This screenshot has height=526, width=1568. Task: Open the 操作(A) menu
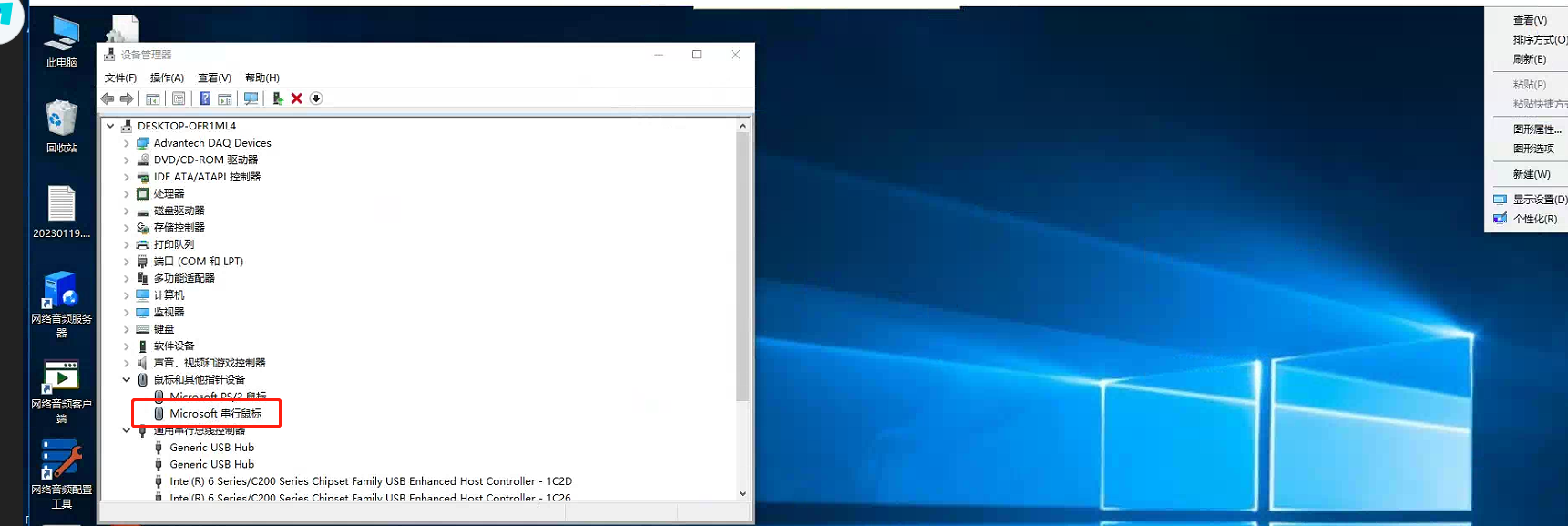point(167,77)
